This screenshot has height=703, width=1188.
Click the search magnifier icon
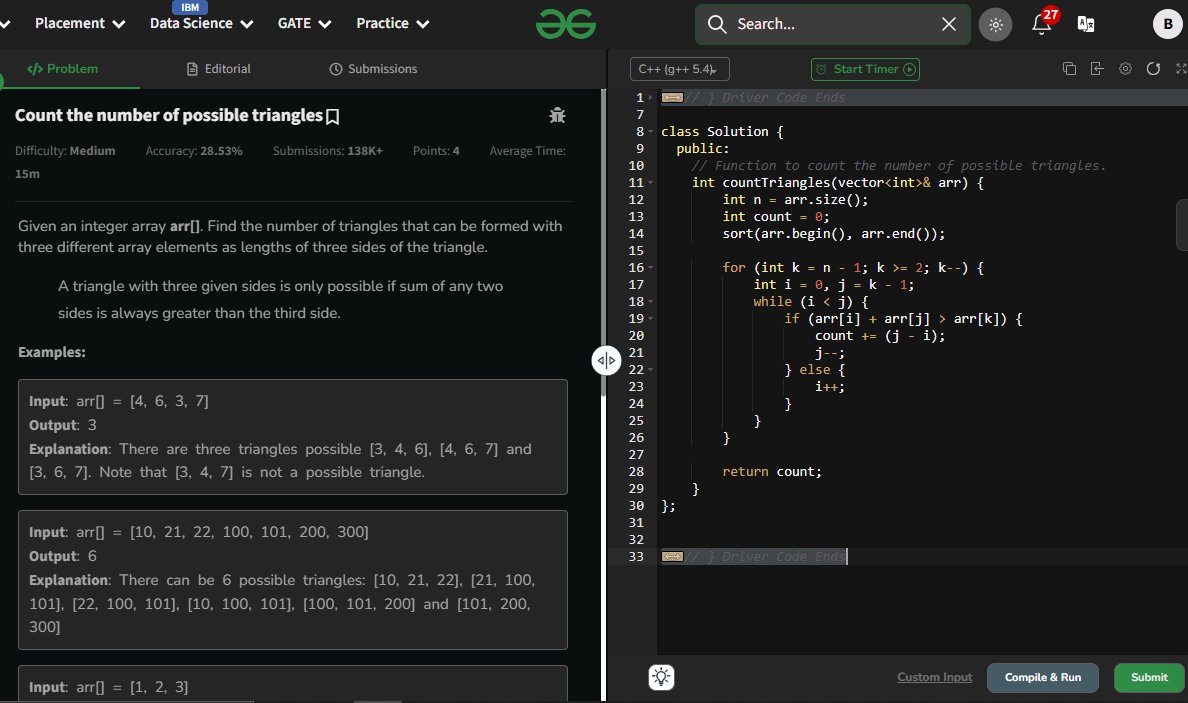pyautogui.click(x=717, y=24)
